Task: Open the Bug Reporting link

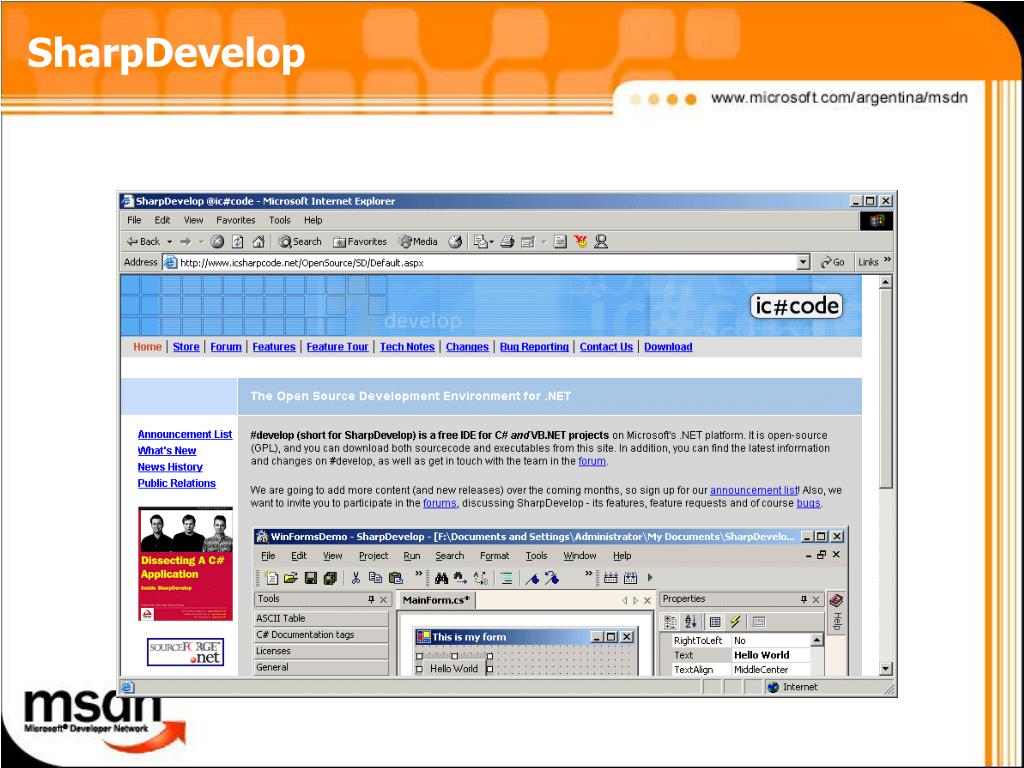Action: click(534, 347)
